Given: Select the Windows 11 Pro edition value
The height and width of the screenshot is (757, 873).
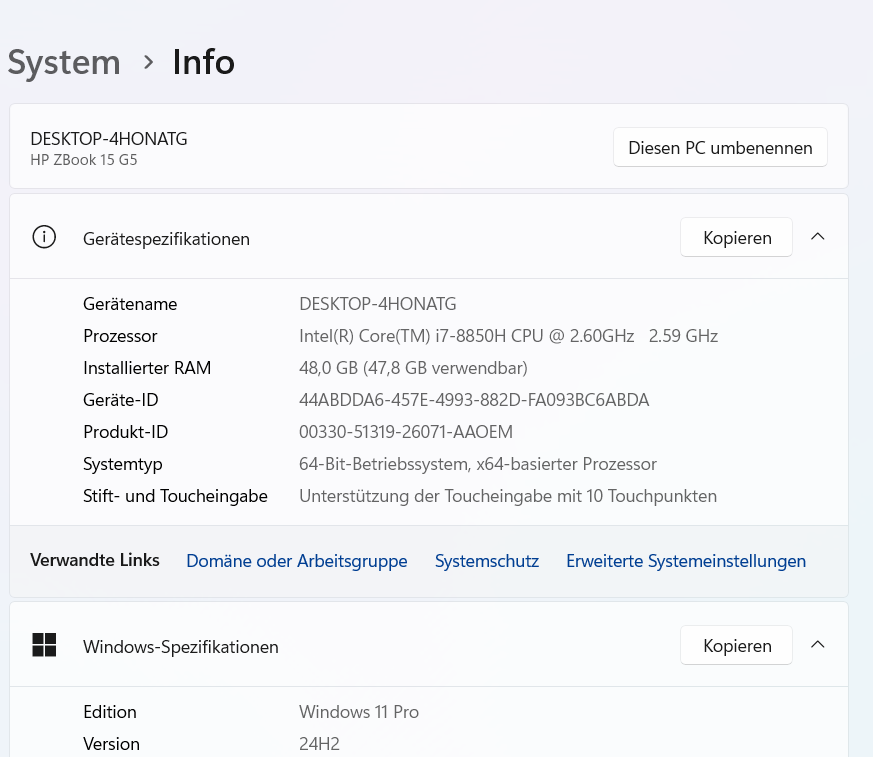Looking at the screenshot, I should pos(359,712).
